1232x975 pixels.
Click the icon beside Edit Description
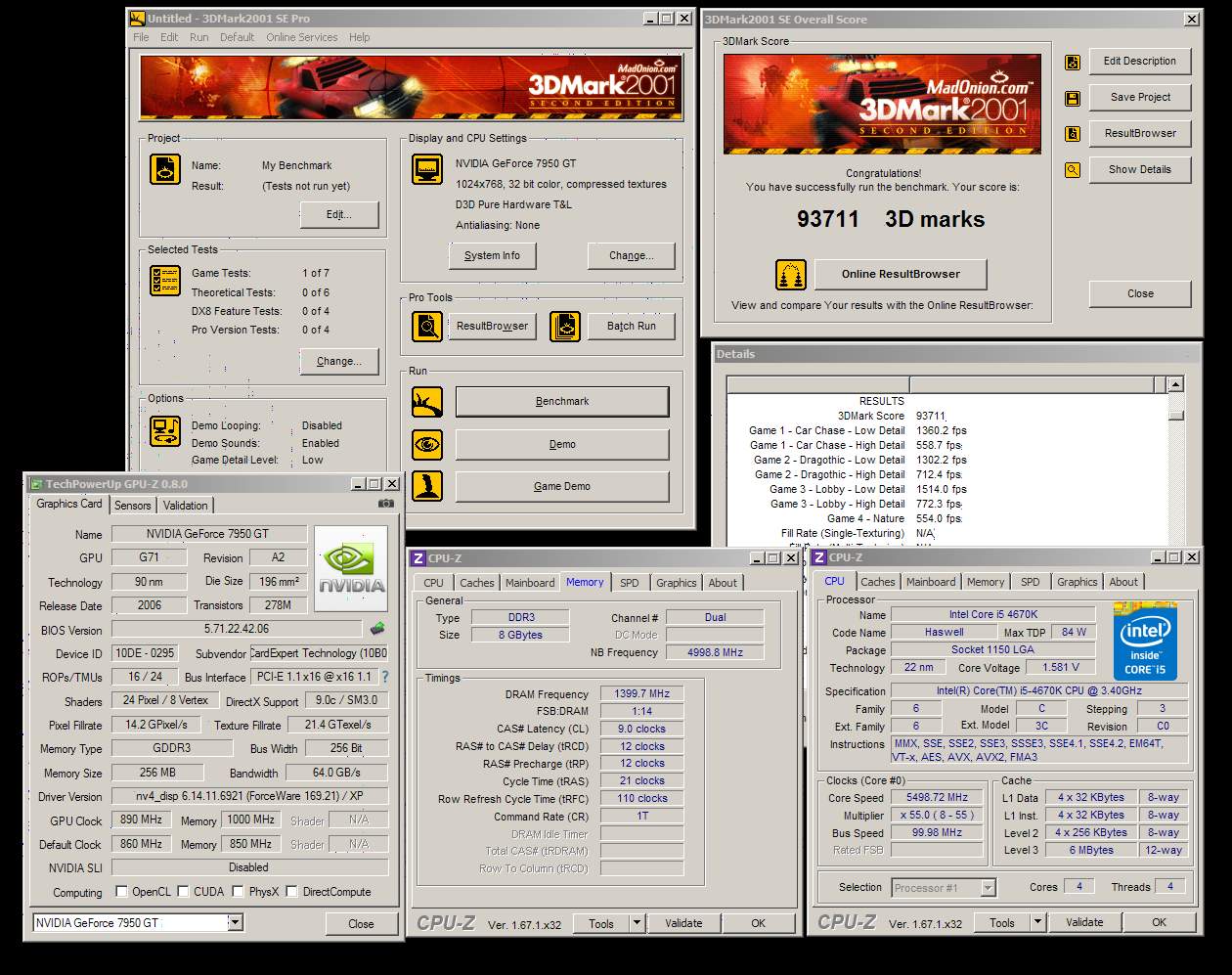pos(1073,63)
